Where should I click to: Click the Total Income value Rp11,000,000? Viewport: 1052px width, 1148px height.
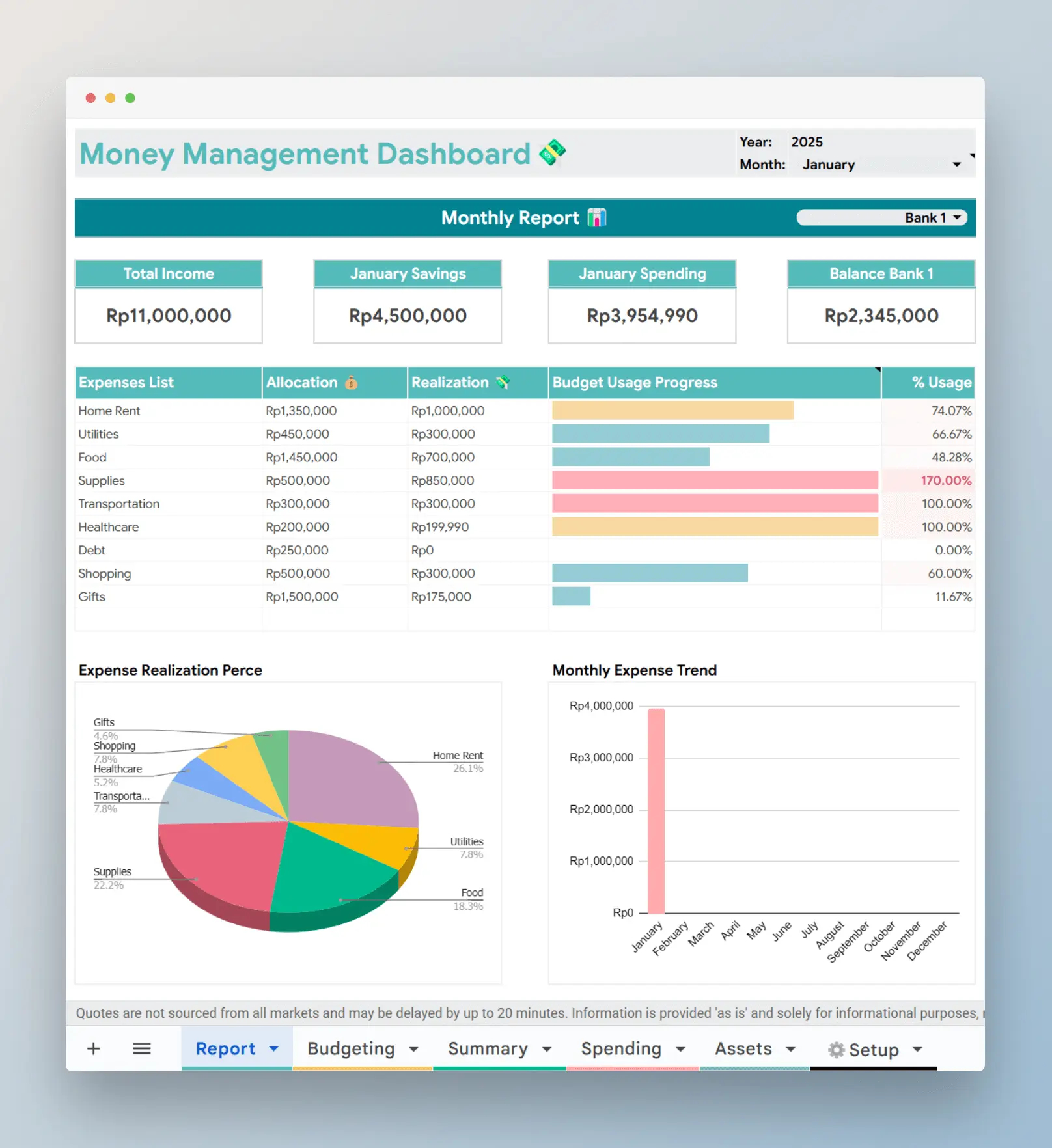pos(169,316)
